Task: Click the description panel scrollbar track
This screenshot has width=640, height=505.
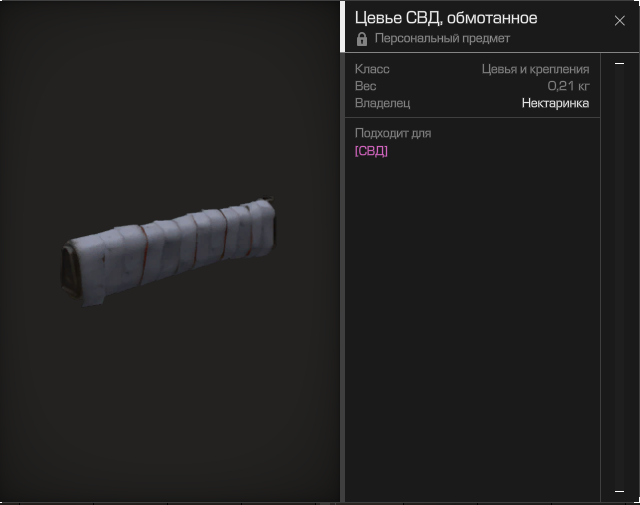Action: point(619,278)
